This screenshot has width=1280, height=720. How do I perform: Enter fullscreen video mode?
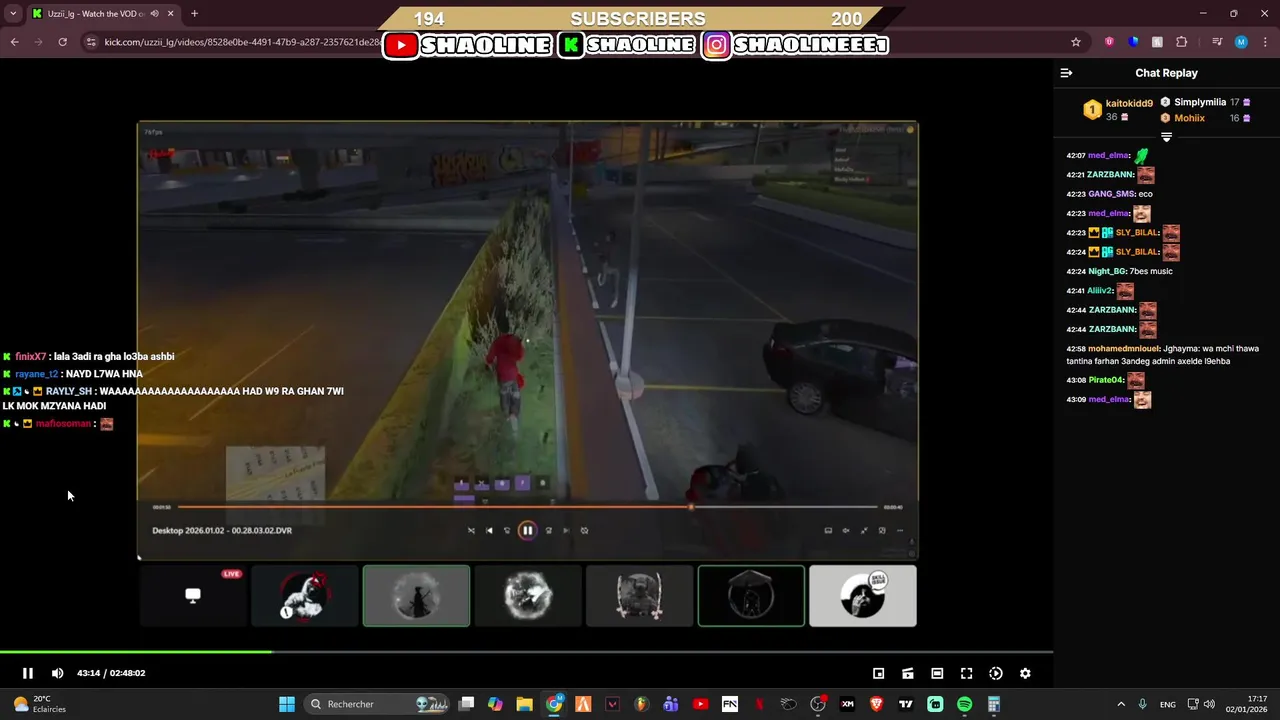pos(966,673)
